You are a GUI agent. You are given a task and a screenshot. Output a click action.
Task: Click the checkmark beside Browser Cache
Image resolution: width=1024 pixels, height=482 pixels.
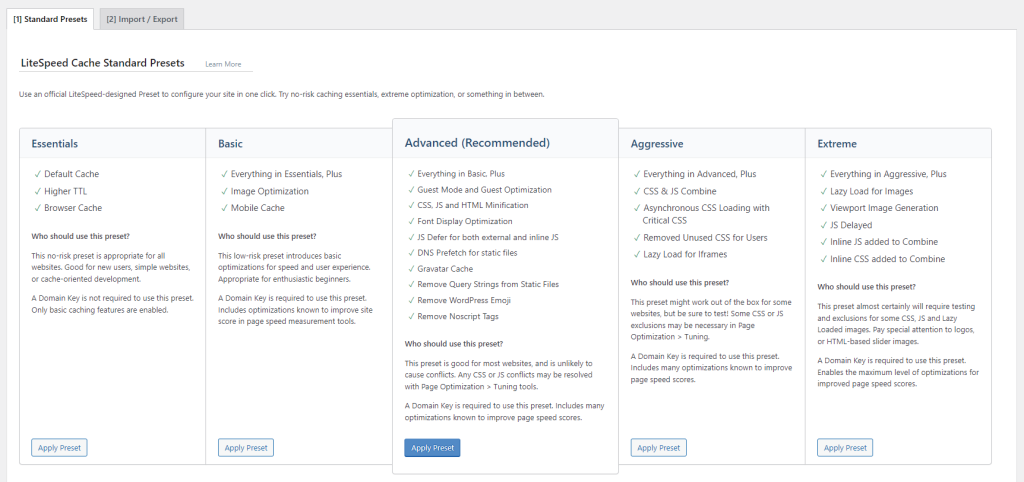[x=36, y=208]
